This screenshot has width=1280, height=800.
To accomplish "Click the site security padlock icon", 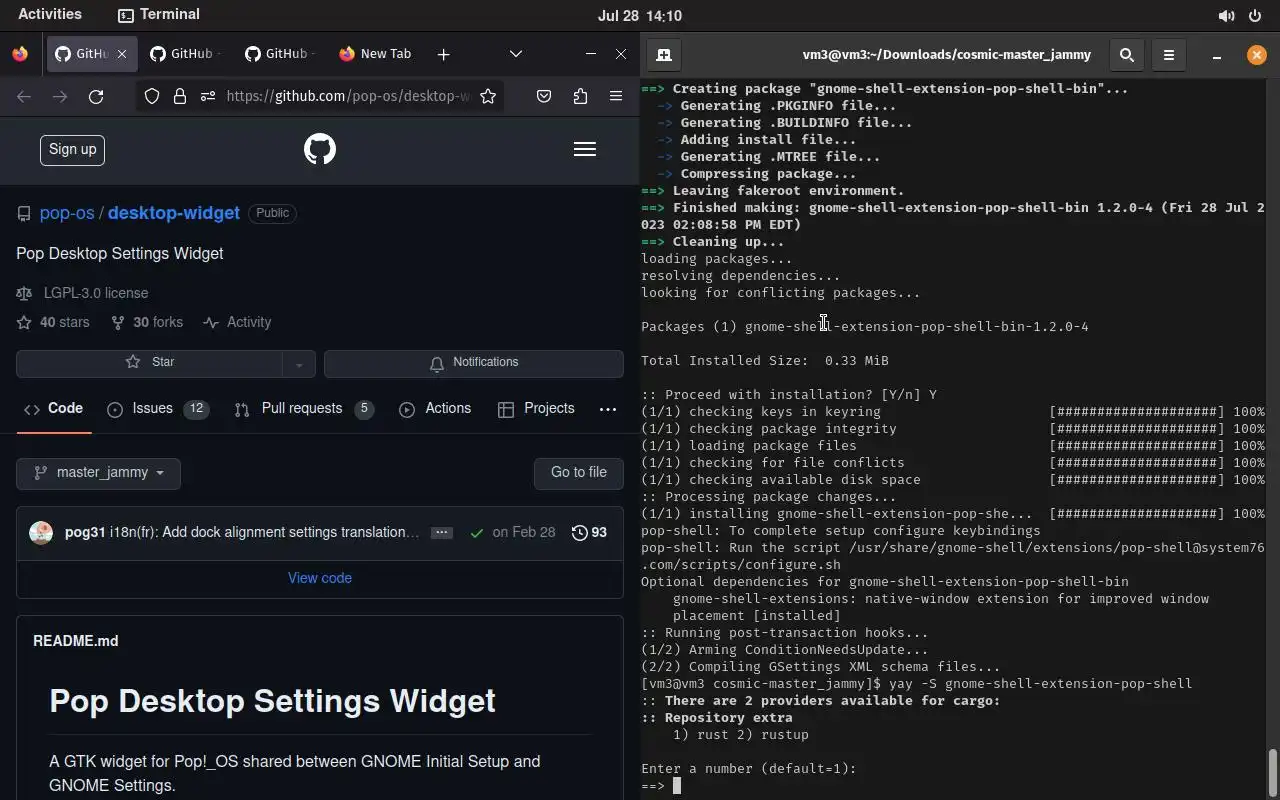I will [x=180, y=96].
